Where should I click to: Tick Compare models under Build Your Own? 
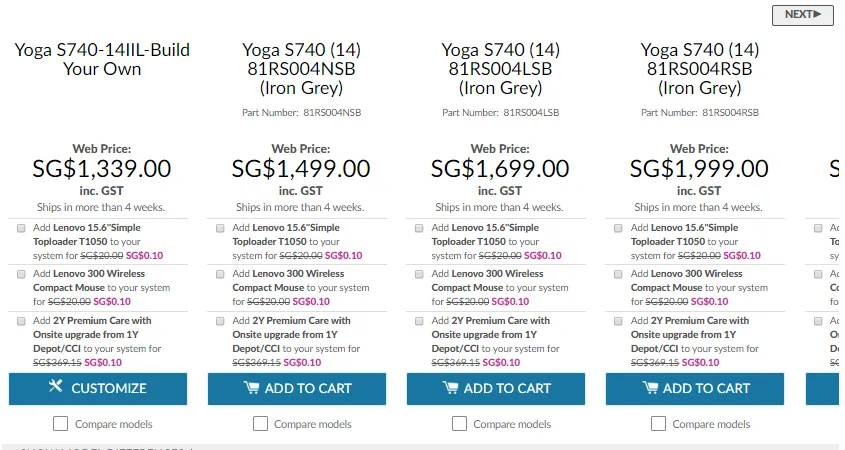61,424
